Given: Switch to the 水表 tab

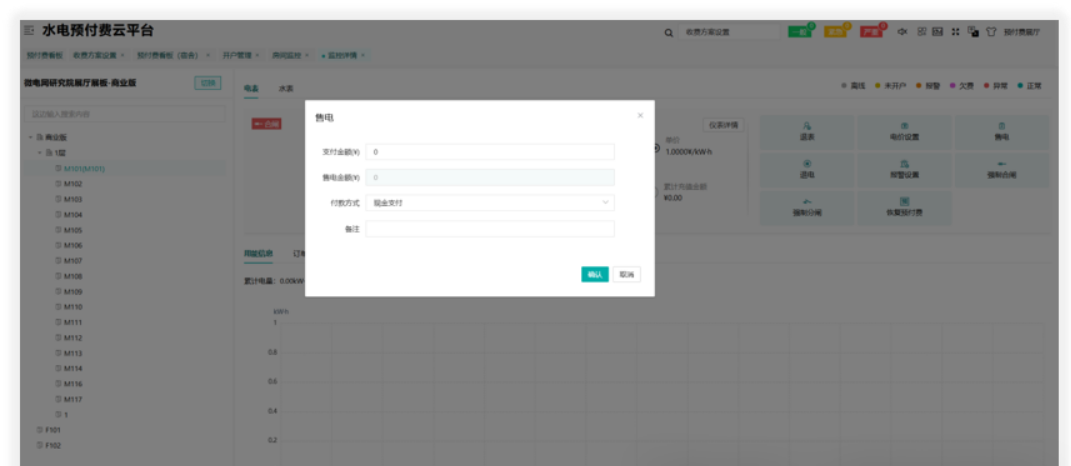Looking at the screenshot, I should click(x=286, y=89).
